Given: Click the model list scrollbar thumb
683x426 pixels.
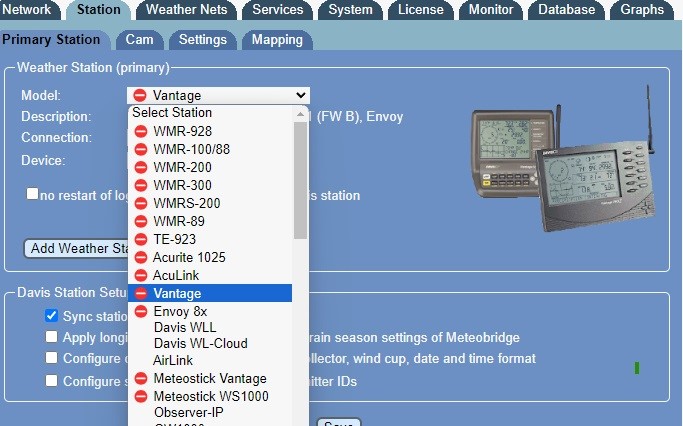Looking at the screenshot, I should click(300, 180).
